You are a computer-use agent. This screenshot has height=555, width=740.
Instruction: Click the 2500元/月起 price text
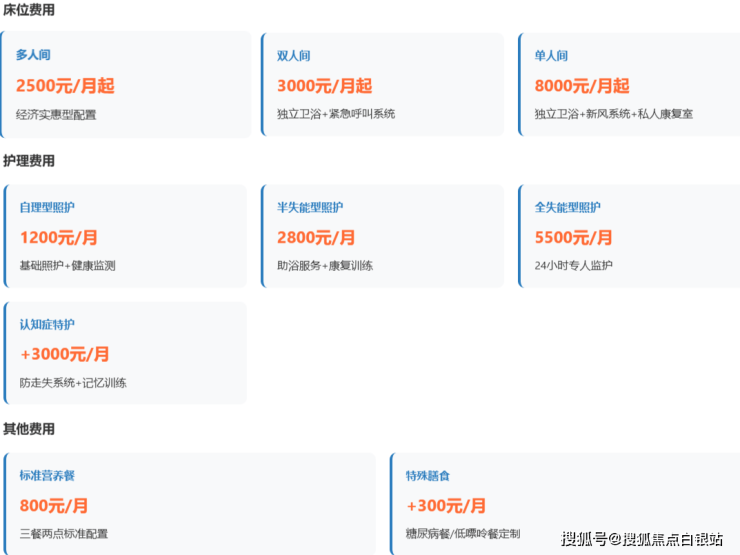click(x=65, y=86)
